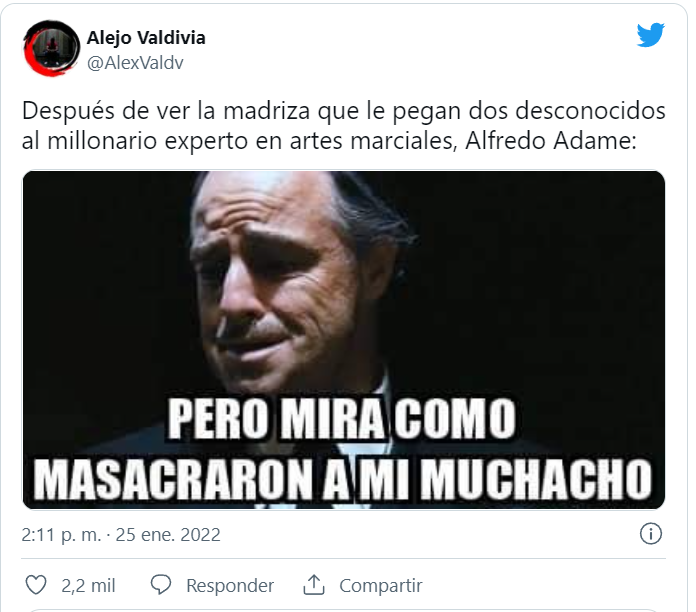
Task: Open the info circle icon beside the date
Action: click(x=651, y=533)
